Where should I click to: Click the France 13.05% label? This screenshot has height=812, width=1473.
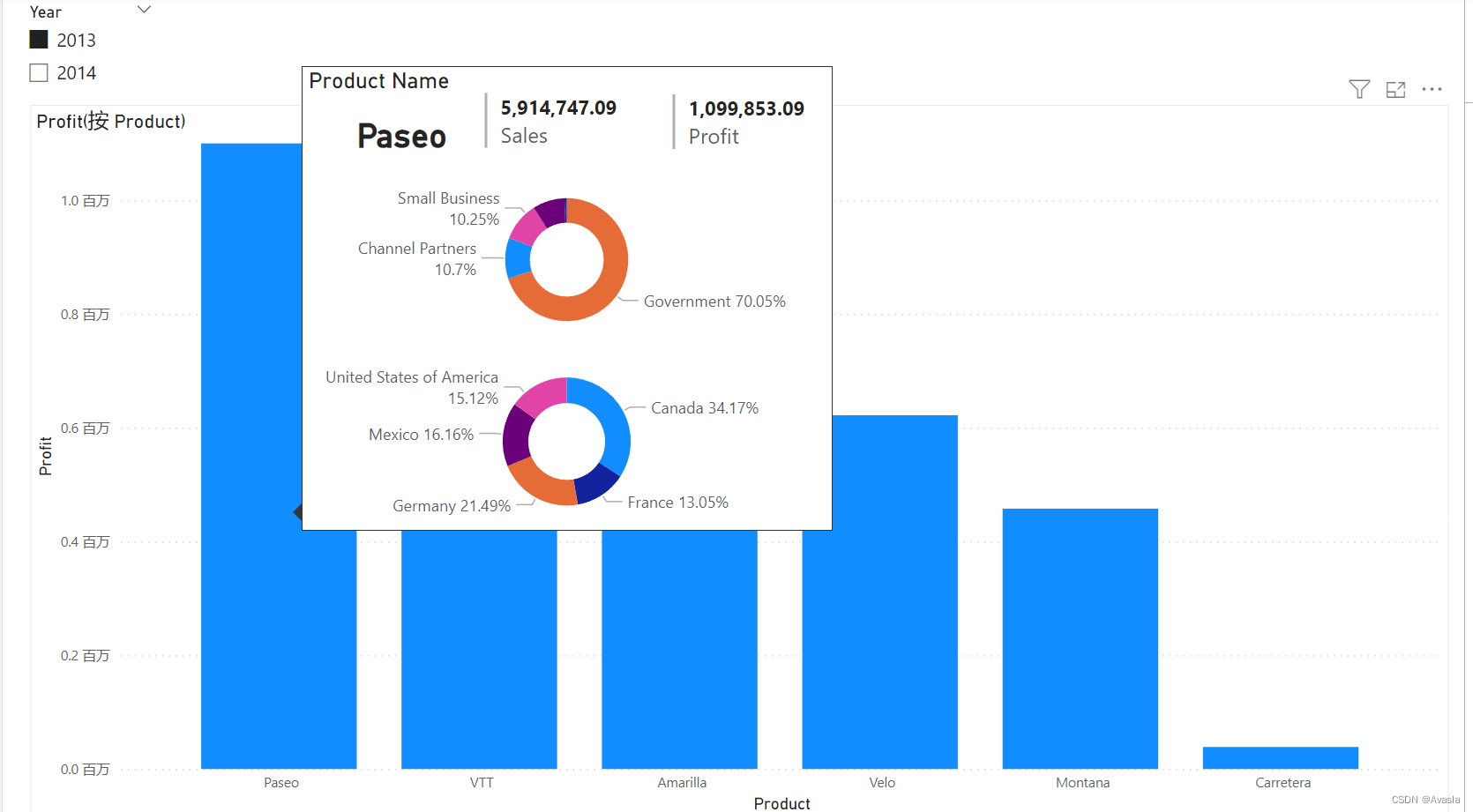coord(677,503)
